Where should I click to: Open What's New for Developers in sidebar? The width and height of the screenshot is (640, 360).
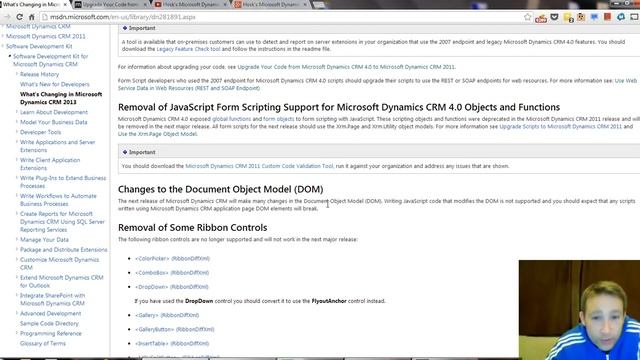55,84
